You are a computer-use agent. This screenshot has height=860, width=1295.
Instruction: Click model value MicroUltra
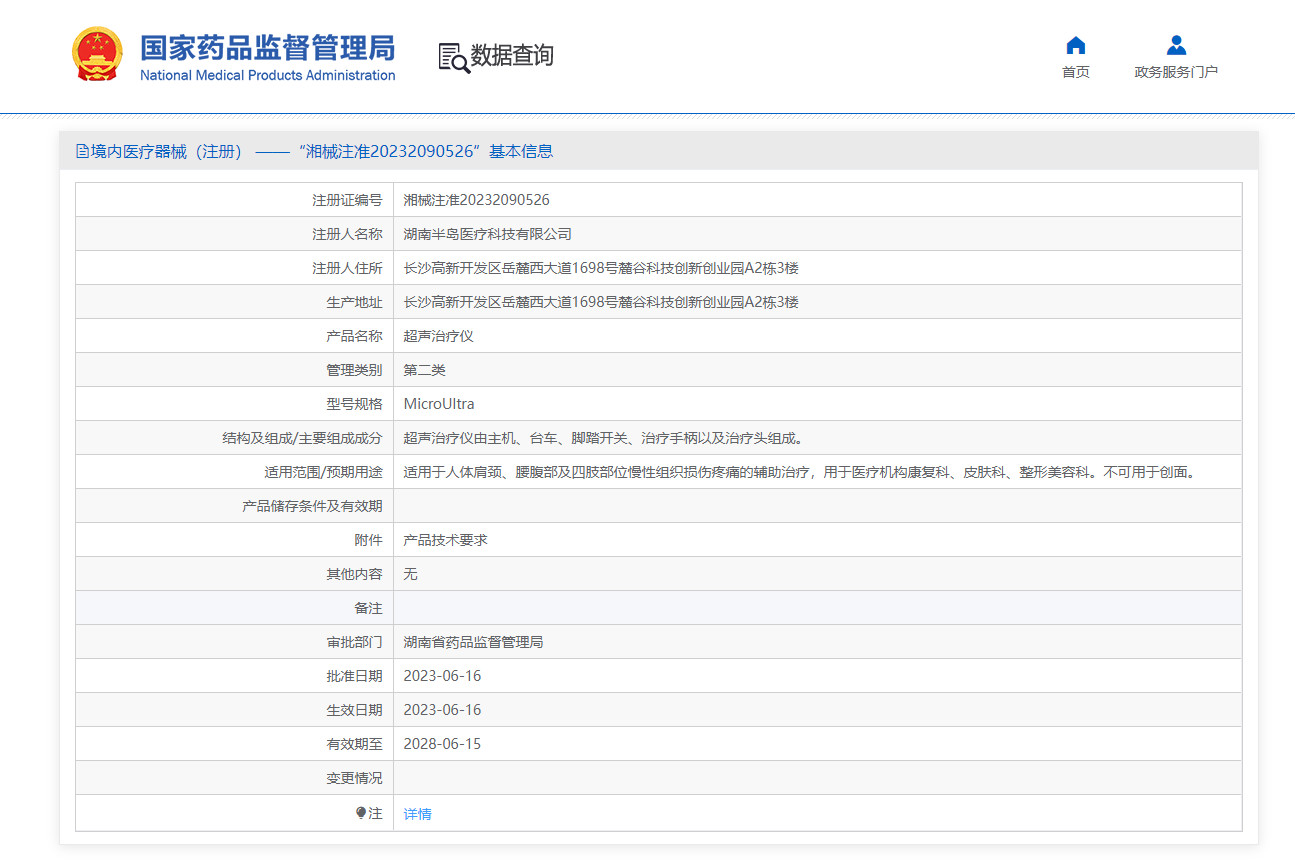439,404
